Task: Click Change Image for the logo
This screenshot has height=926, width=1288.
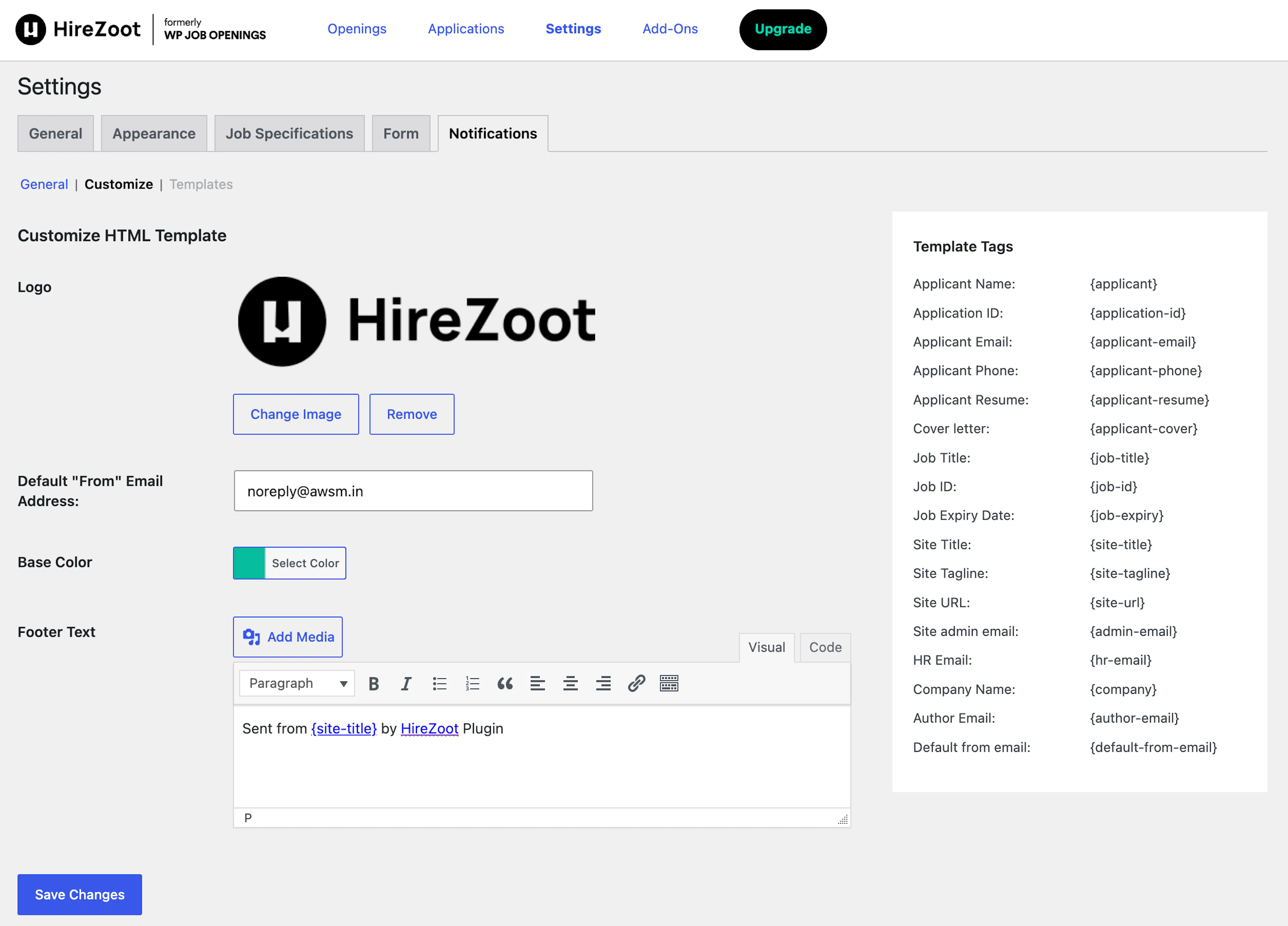Action: 296,414
